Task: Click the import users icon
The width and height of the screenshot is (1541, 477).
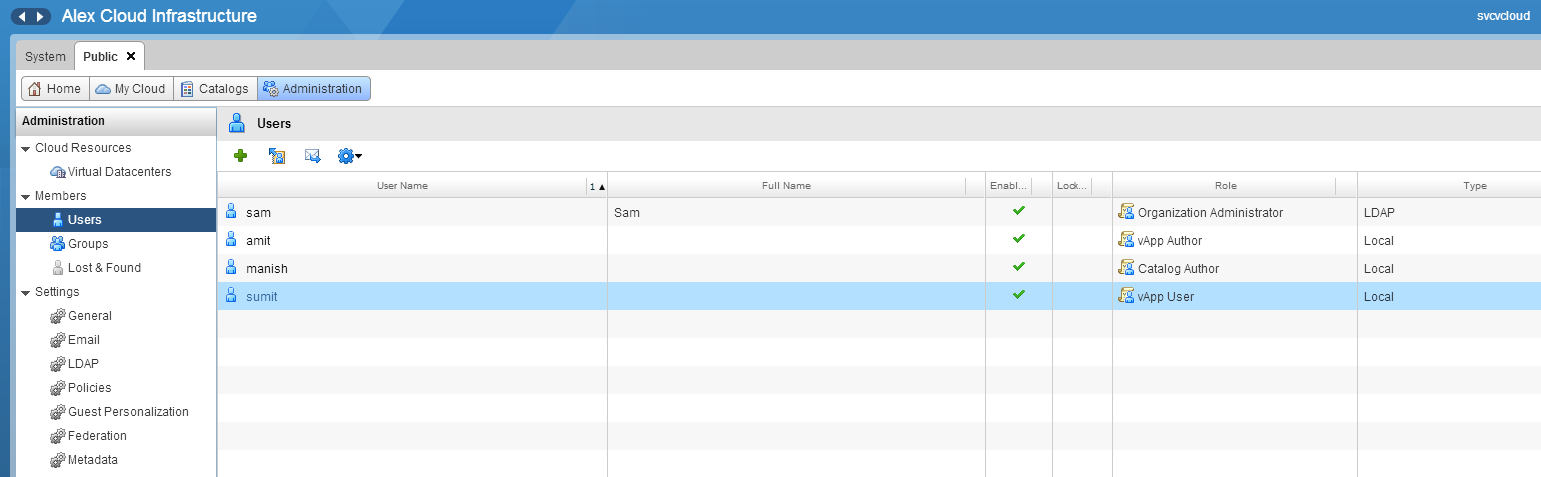Action: pyautogui.click(x=277, y=156)
